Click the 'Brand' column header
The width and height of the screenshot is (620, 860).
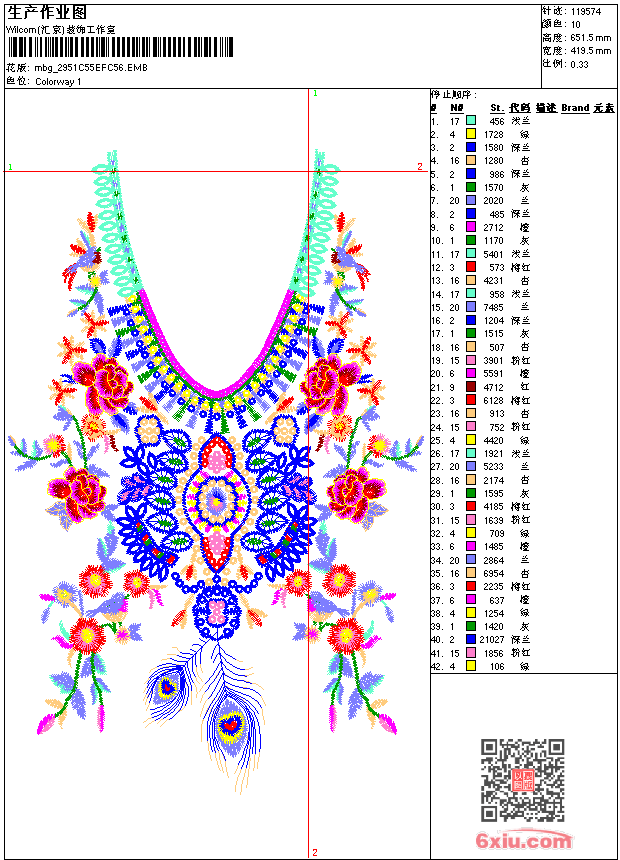point(575,108)
